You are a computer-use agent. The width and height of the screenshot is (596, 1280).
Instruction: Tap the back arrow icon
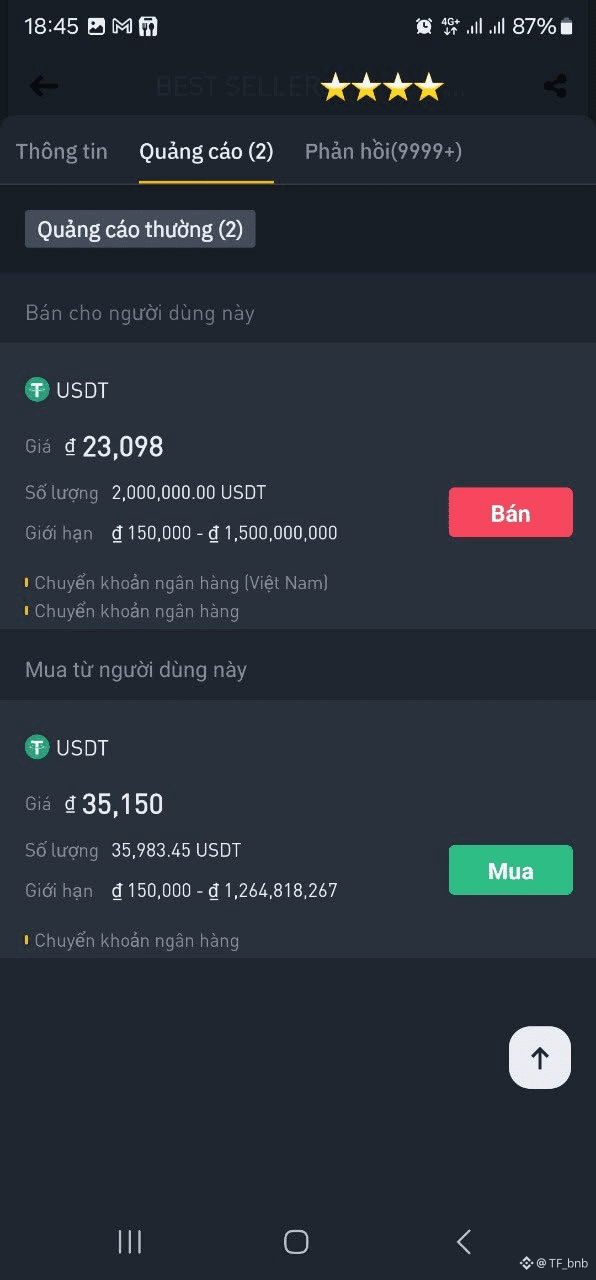pyautogui.click(x=43, y=86)
